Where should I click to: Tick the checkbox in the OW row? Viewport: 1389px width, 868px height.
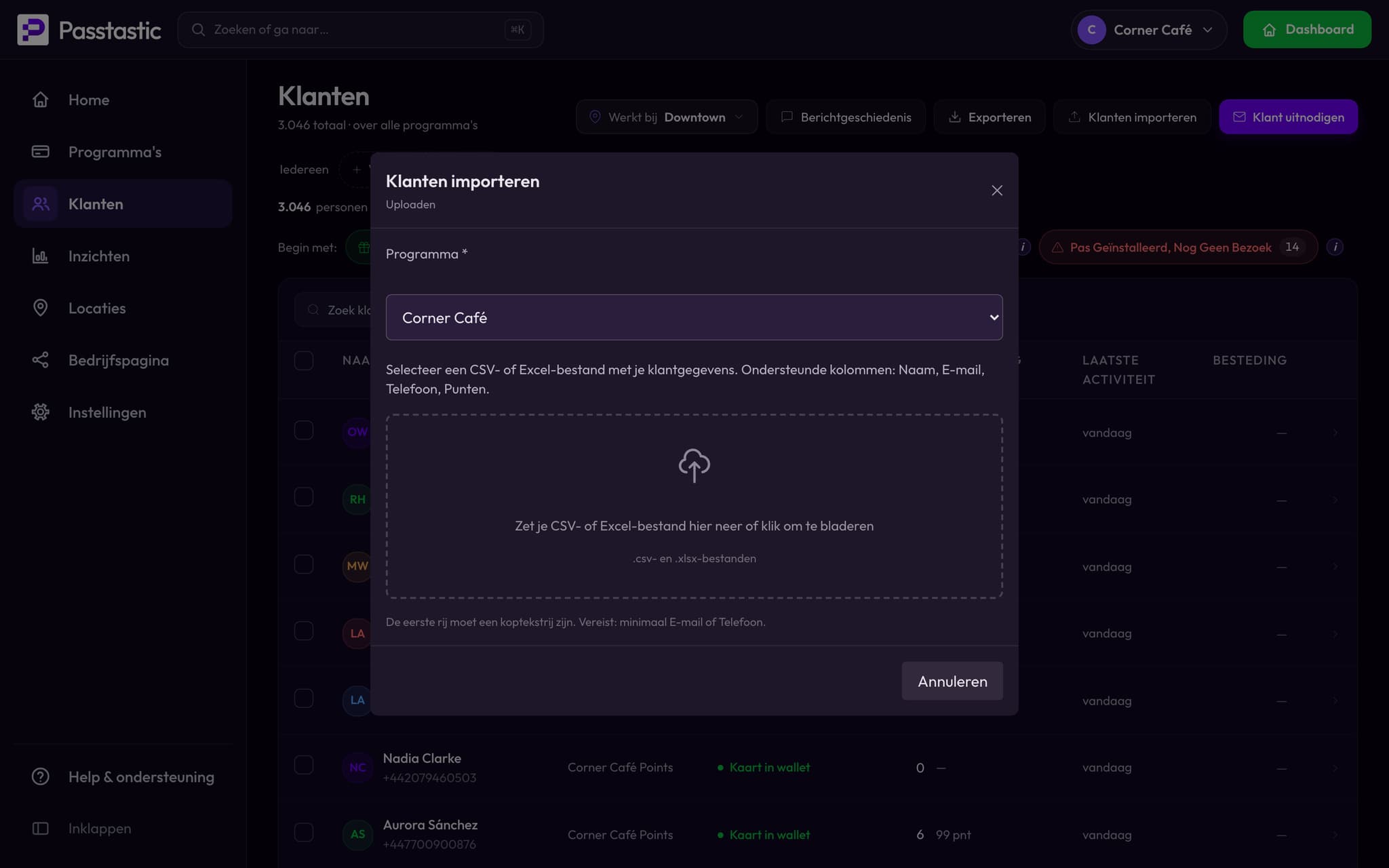coord(304,430)
